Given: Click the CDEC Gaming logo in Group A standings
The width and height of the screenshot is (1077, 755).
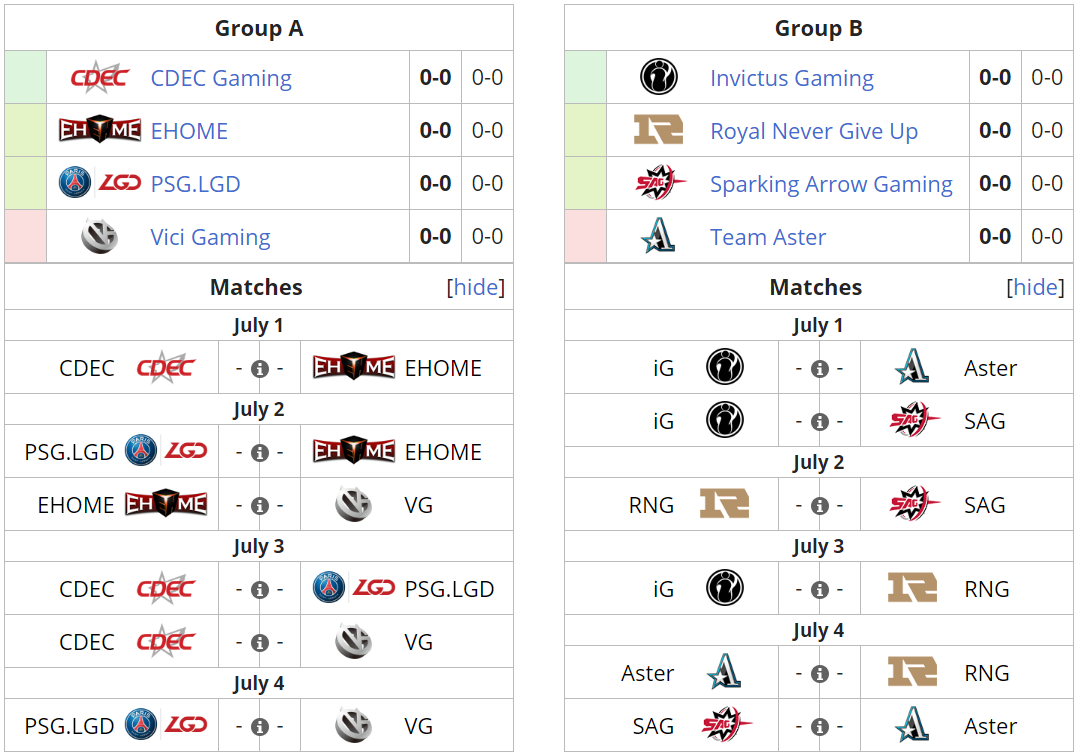Looking at the screenshot, I should [100, 78].
